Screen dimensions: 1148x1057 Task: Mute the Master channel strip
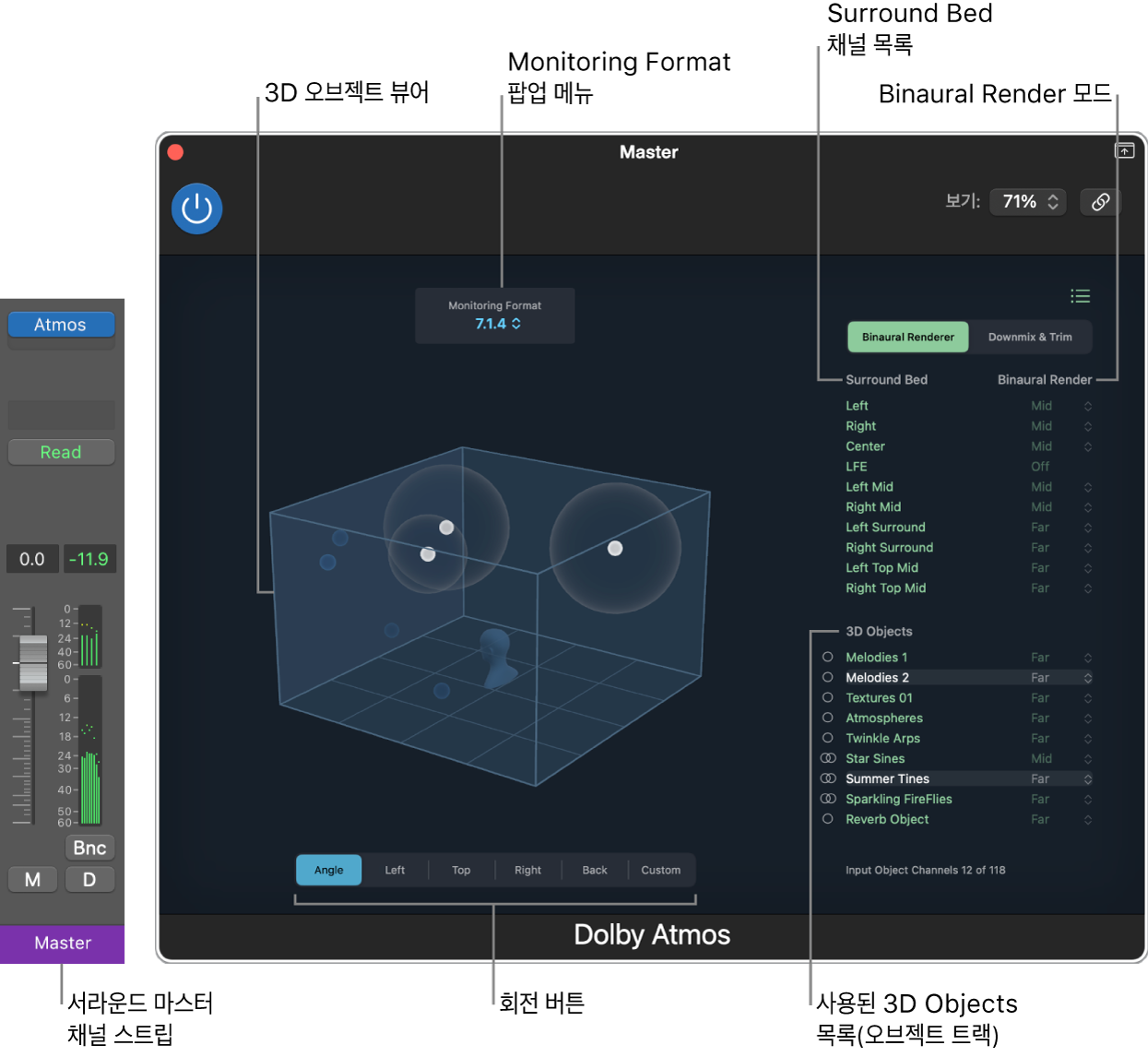pos(32,880)
